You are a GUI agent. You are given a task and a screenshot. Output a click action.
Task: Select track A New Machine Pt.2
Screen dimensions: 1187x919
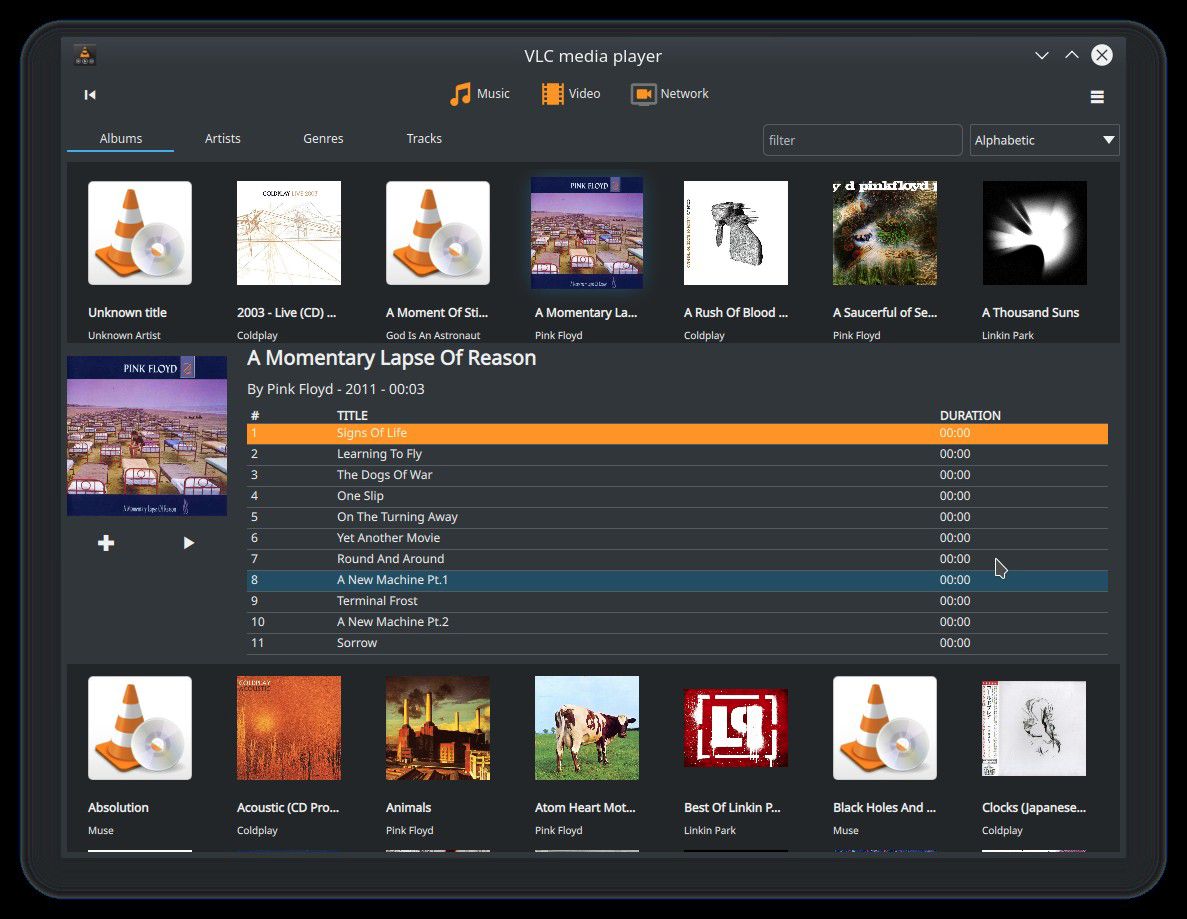coord(677,621)
